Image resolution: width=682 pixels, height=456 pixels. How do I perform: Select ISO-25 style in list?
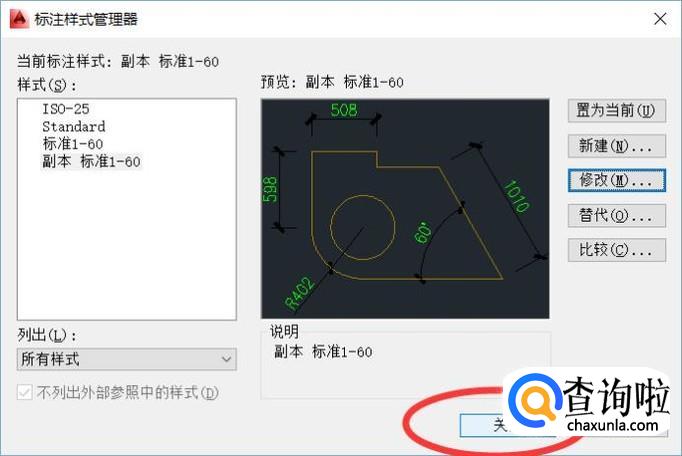pyautogui.click(x=66, y=109)
